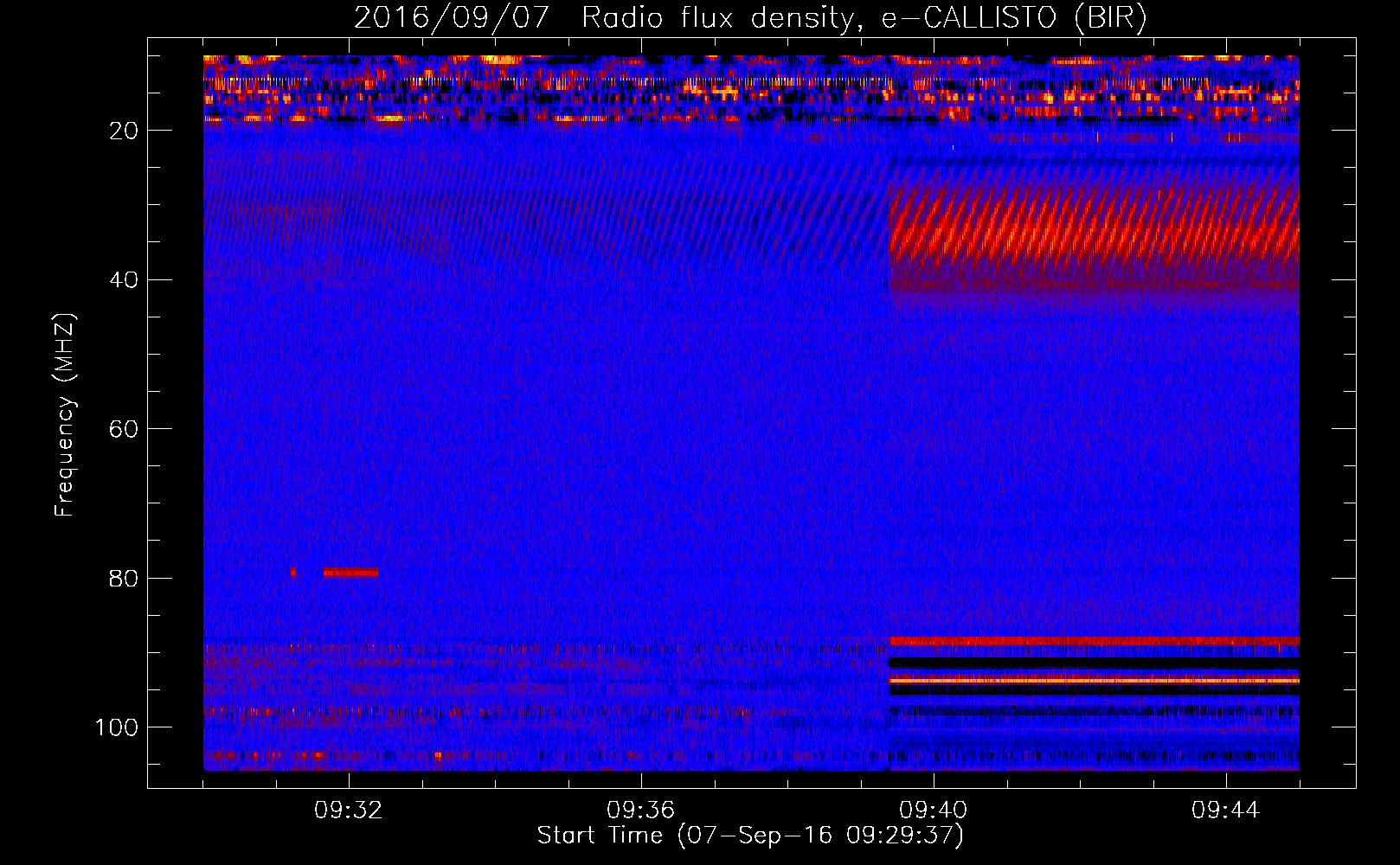Click the "Frequency (MHZ)" y-axis label
Screen dimensions: 1400x865
point(65,415)
